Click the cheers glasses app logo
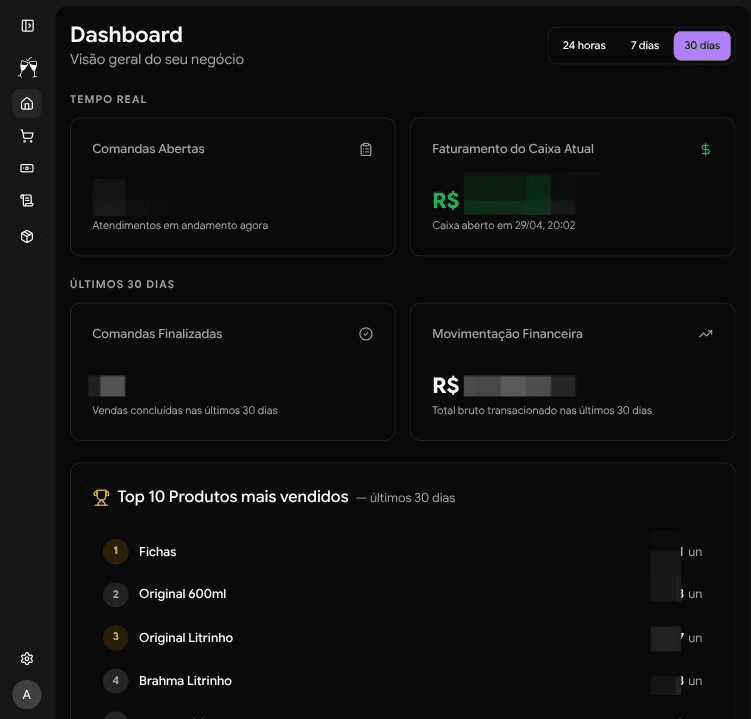This screenshot has height=719, width=751. 28,67
